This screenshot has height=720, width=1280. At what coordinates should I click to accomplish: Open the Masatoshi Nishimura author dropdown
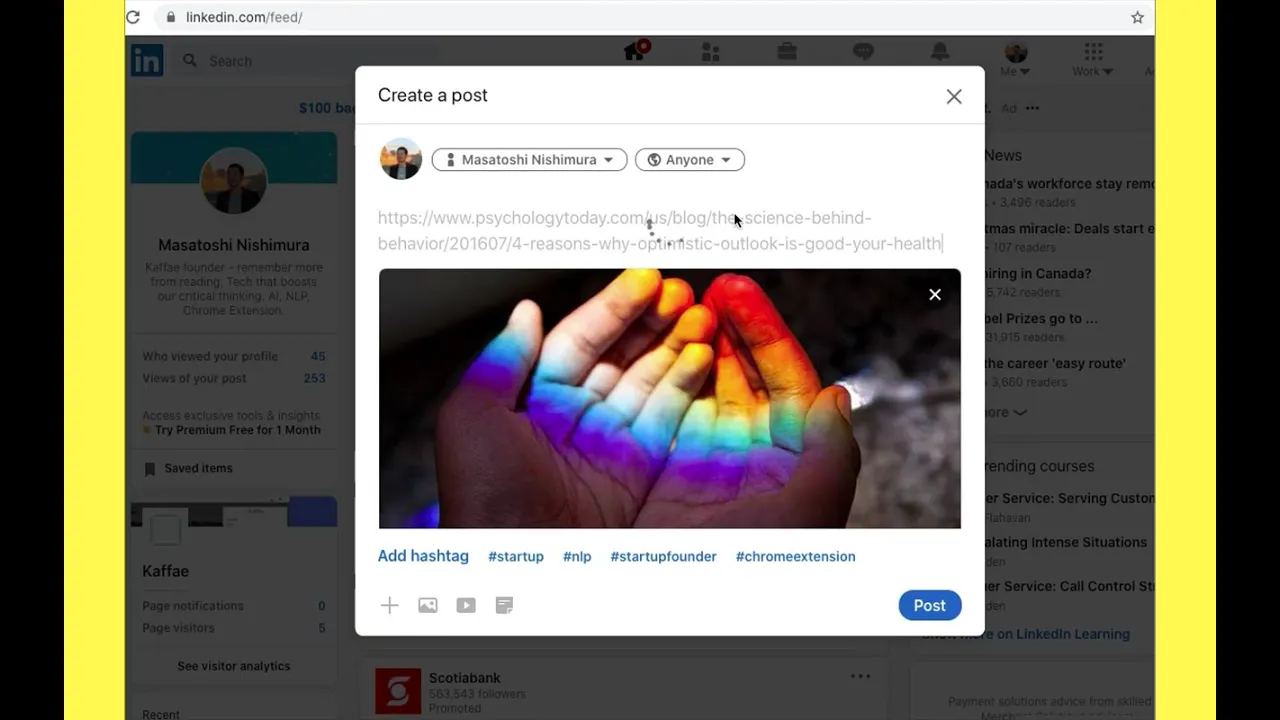click(x=529, y=160)
